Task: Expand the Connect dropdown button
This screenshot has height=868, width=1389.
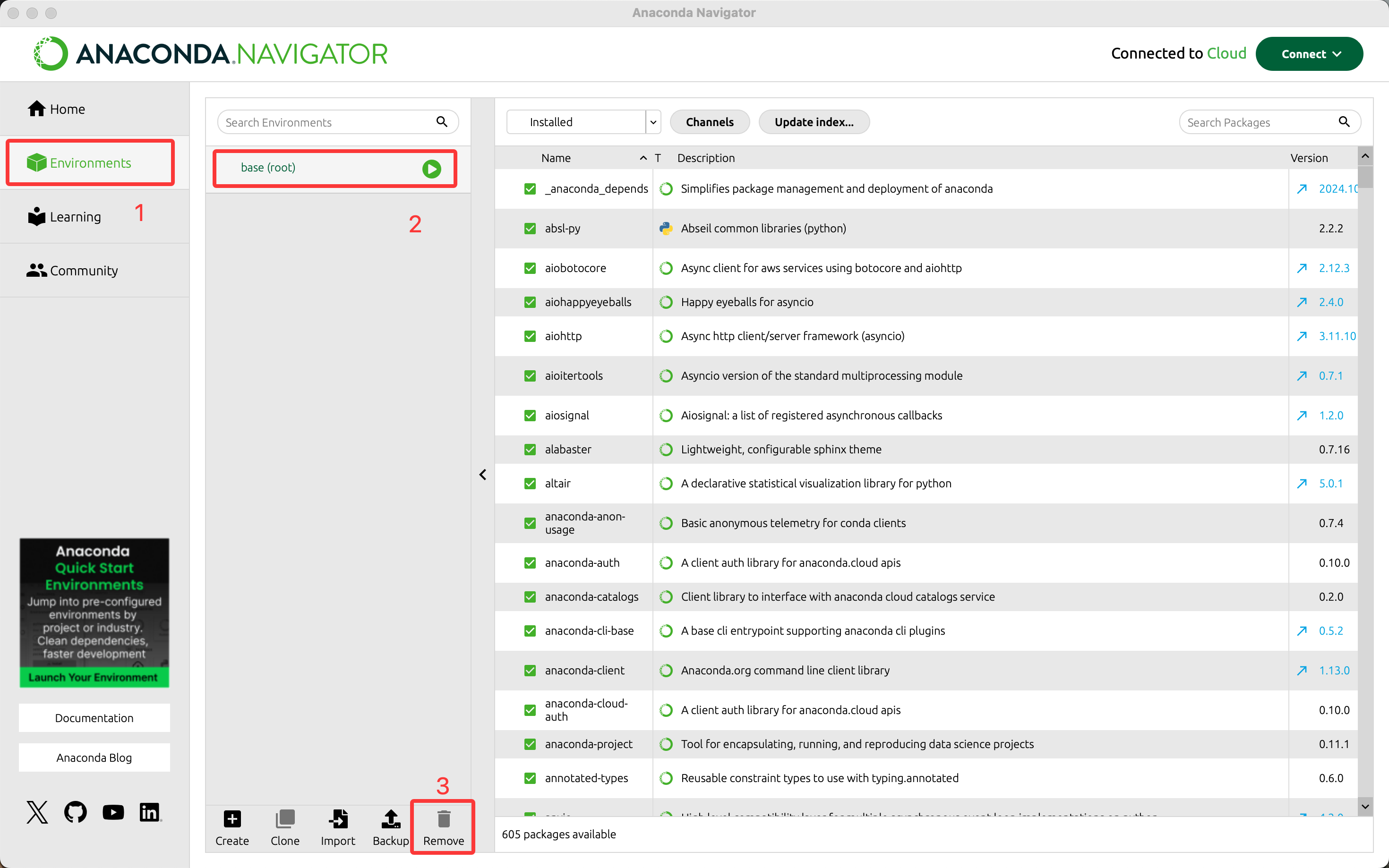Action: (x=1309, y=54)
